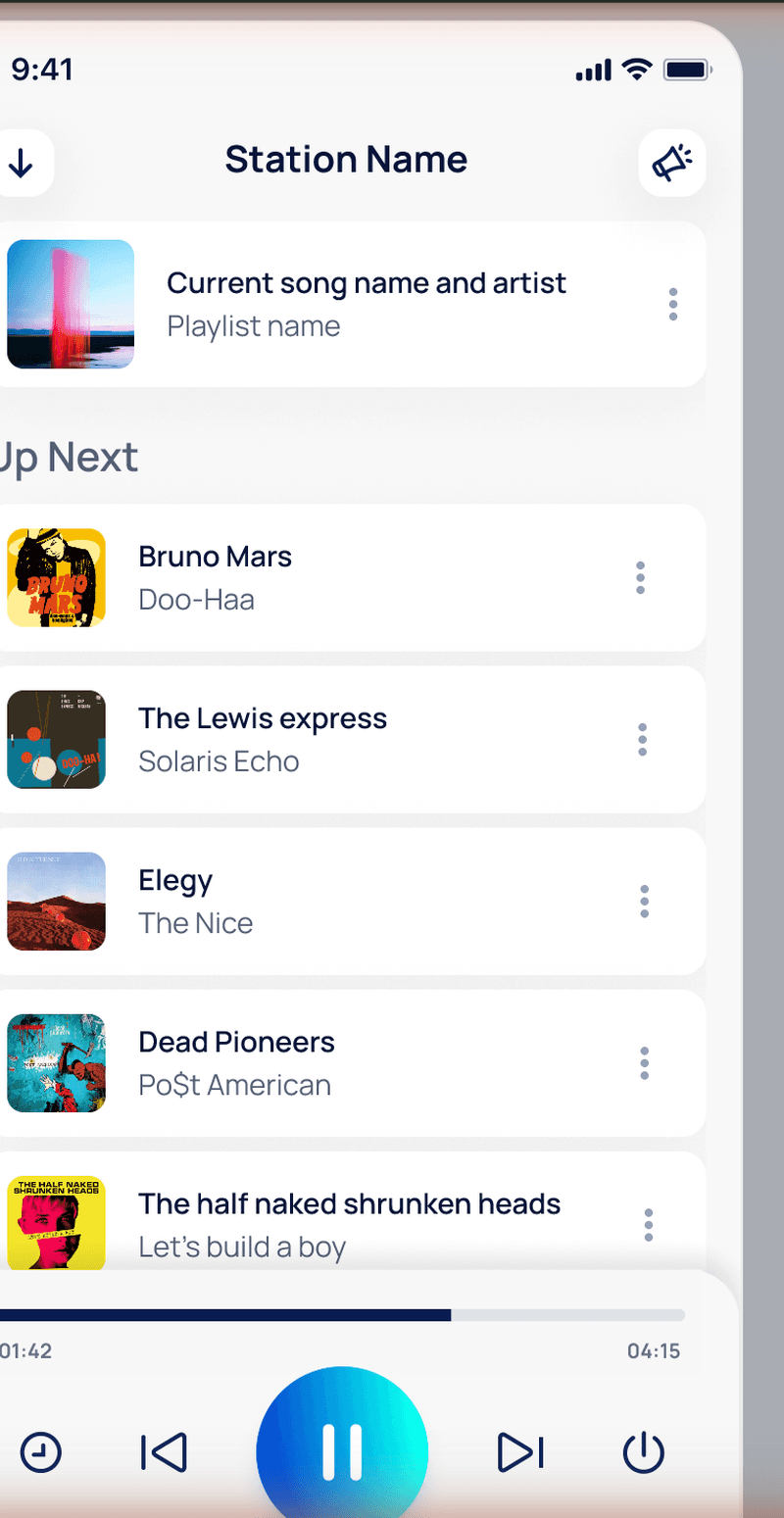The image size is (784, 1518).
Task: Open menu for The half naked shrunken heads
Action: click(x=649, y=1225)
